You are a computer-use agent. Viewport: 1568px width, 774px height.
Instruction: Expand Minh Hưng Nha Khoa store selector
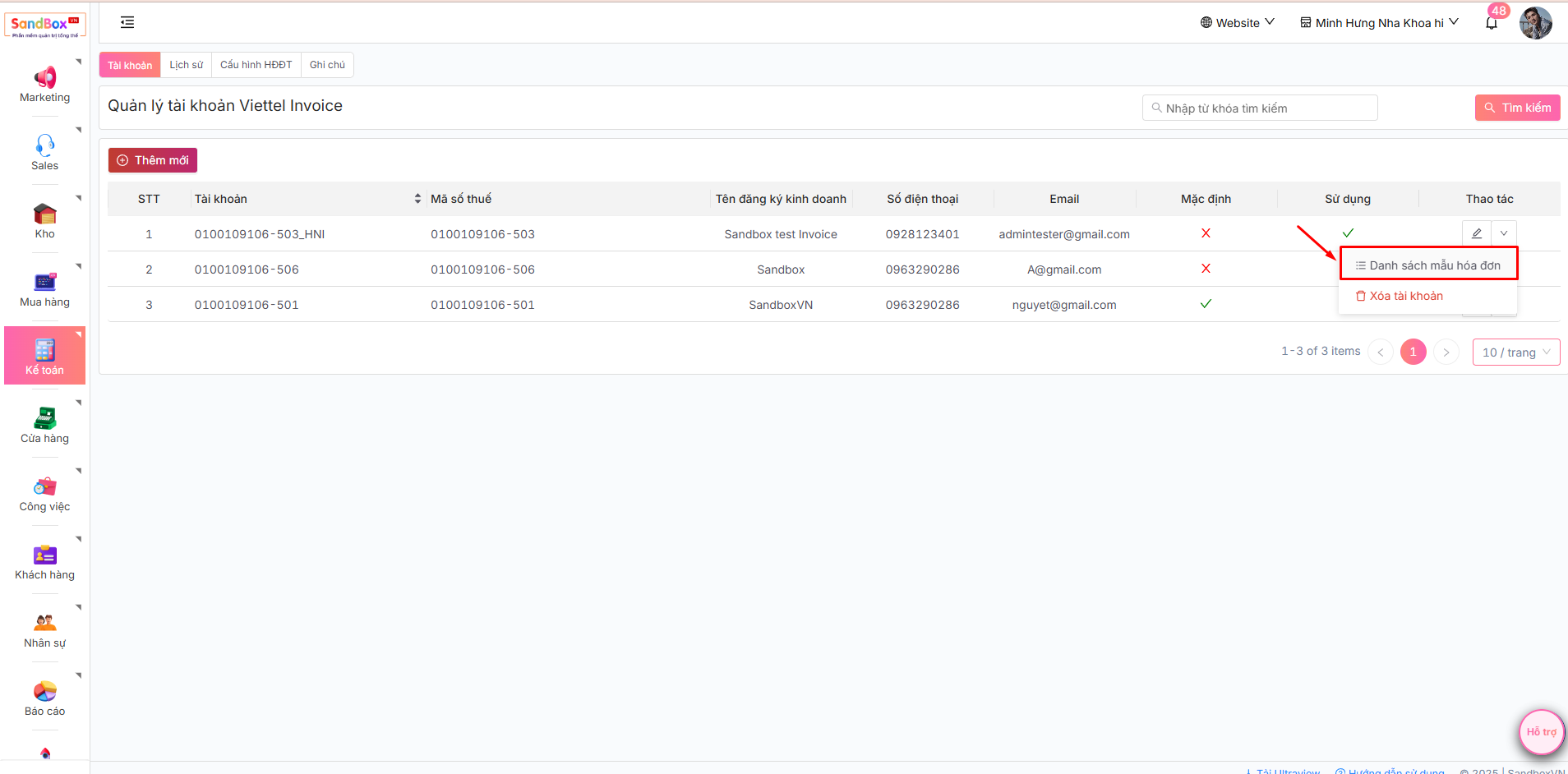[x=1379, y=23]
